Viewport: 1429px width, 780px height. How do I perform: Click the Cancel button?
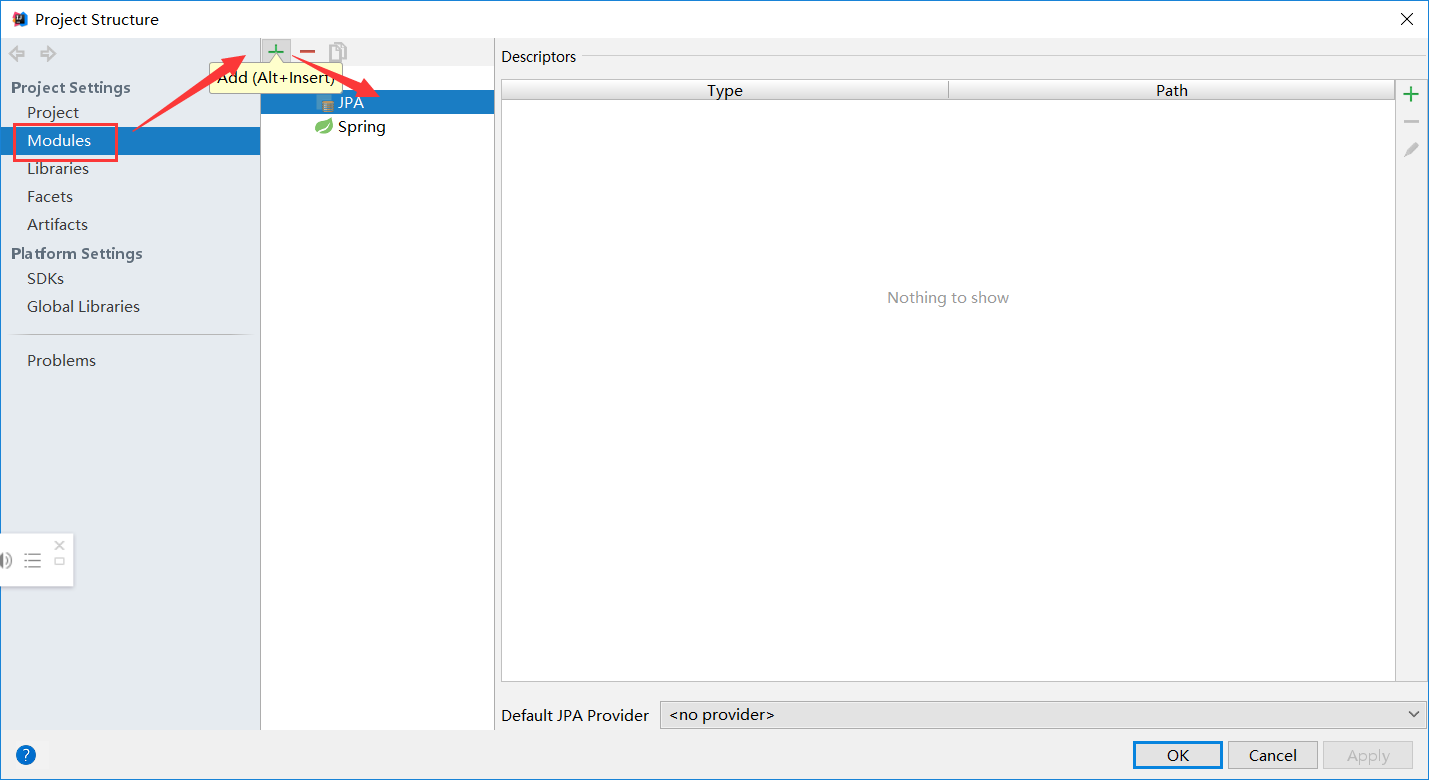[x=1273, y=755]
